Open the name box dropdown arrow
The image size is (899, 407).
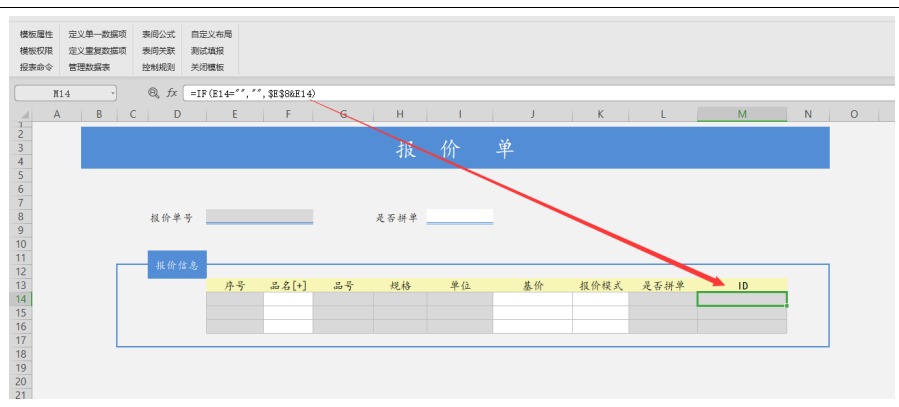click(x=112, y=93)
